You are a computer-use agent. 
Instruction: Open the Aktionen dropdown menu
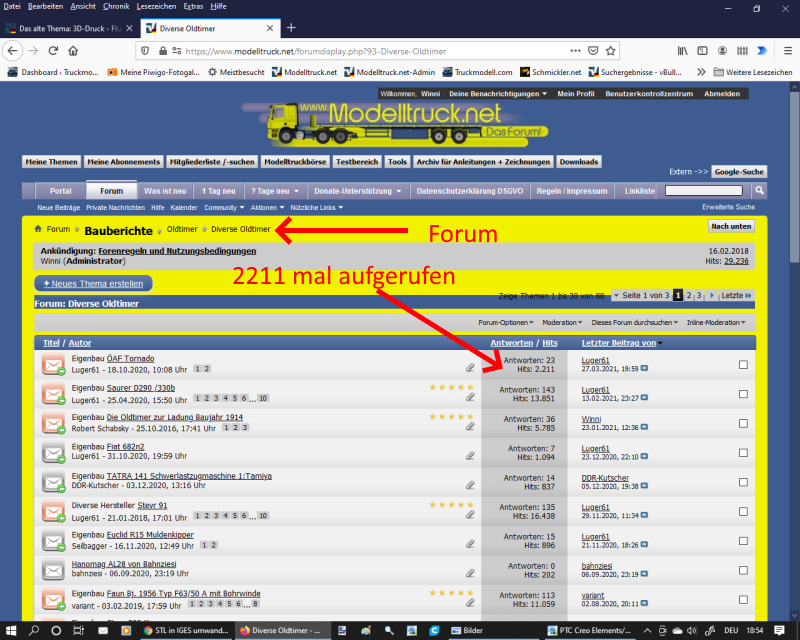[267, 208]
